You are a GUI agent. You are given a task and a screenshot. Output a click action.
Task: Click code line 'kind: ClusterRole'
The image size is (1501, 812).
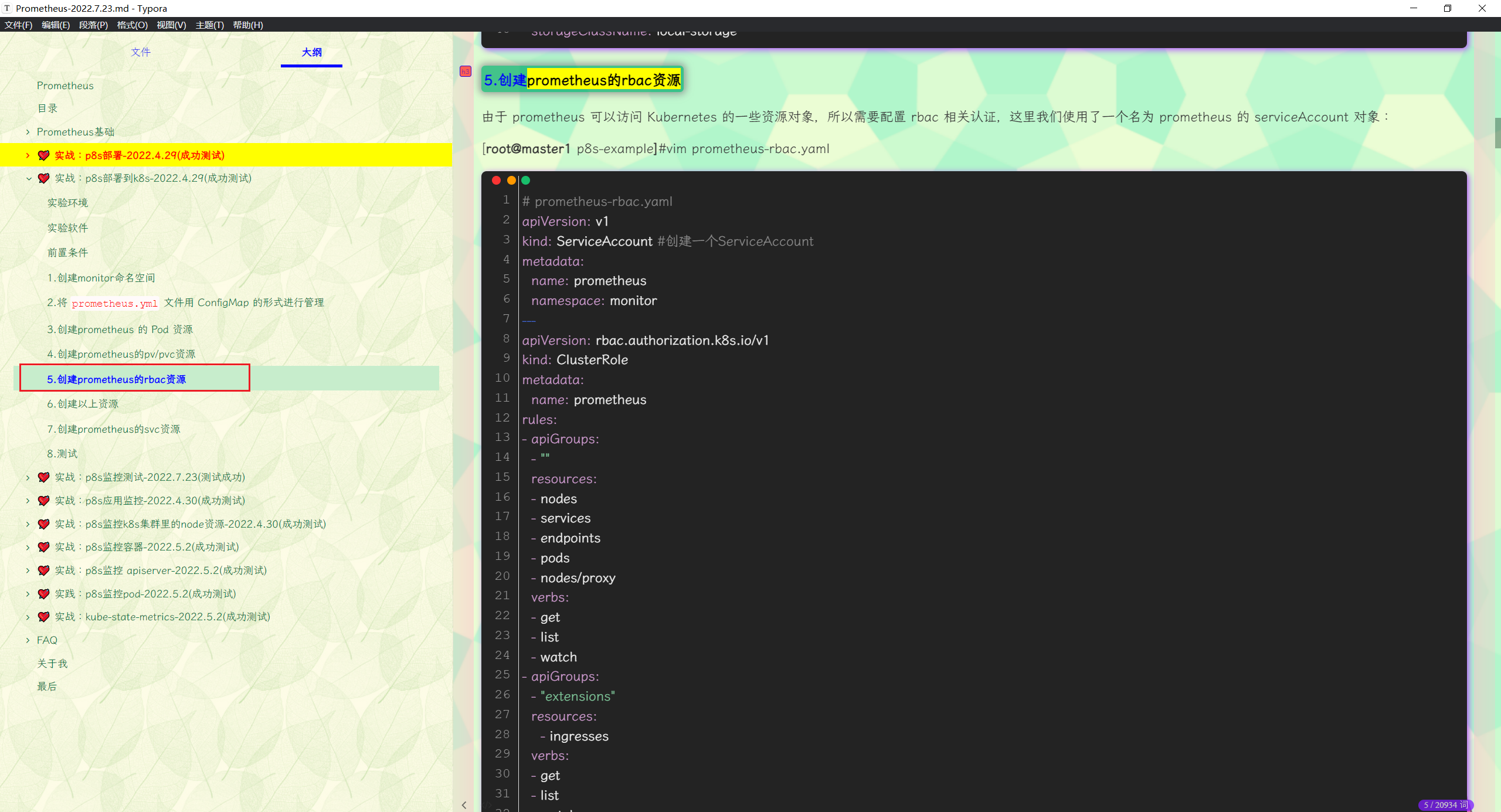(x=575, y=360)
